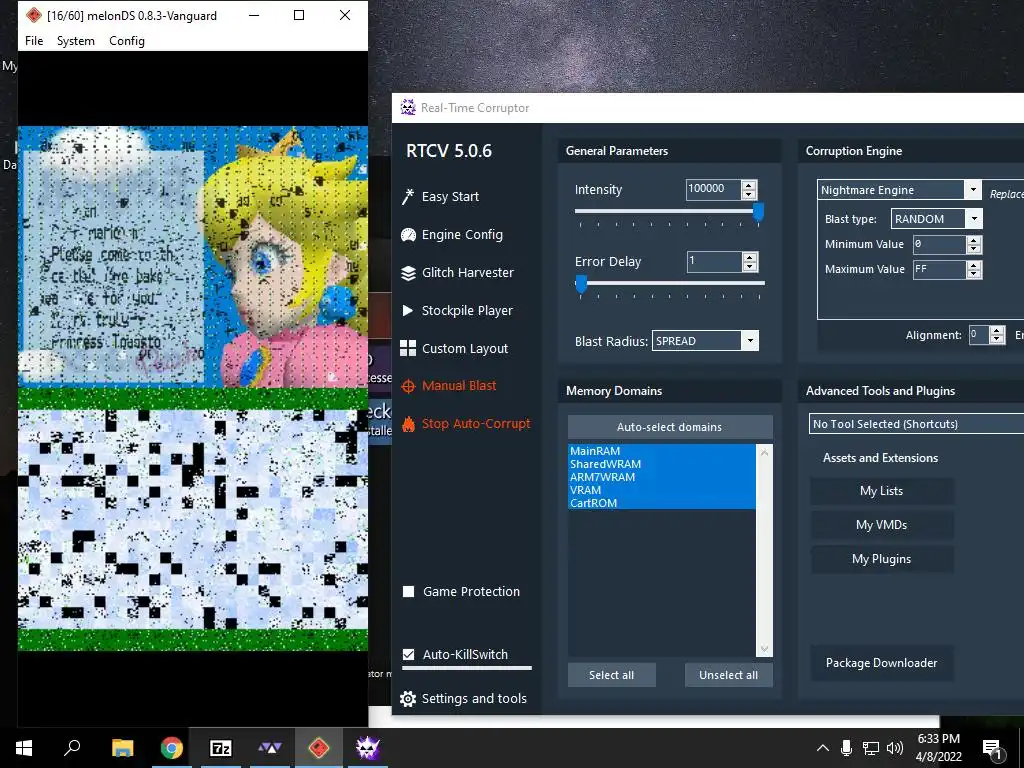Click melonDS window title icon
Screen dimensions: 1024x768
(34, 16)
